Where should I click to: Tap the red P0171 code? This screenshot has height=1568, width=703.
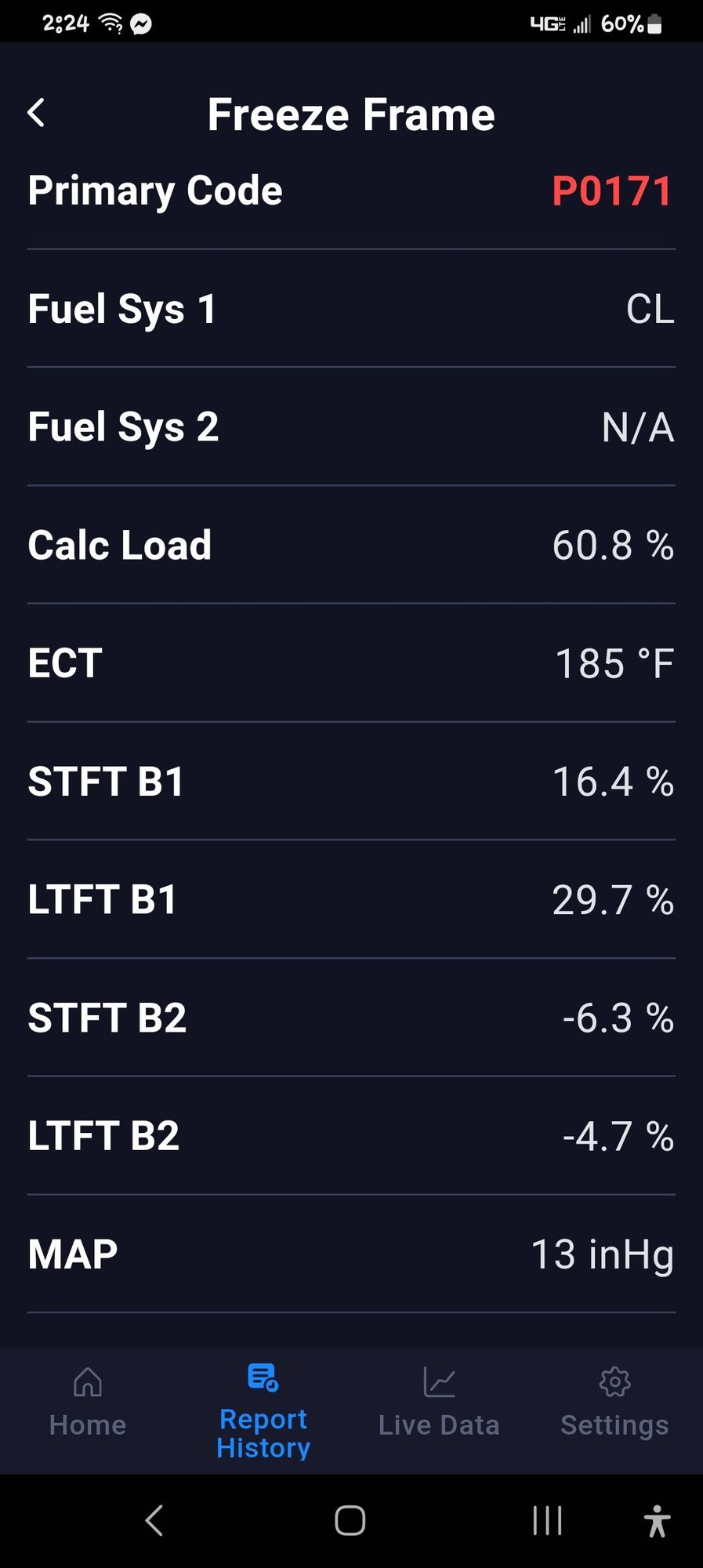coord(611,191)
